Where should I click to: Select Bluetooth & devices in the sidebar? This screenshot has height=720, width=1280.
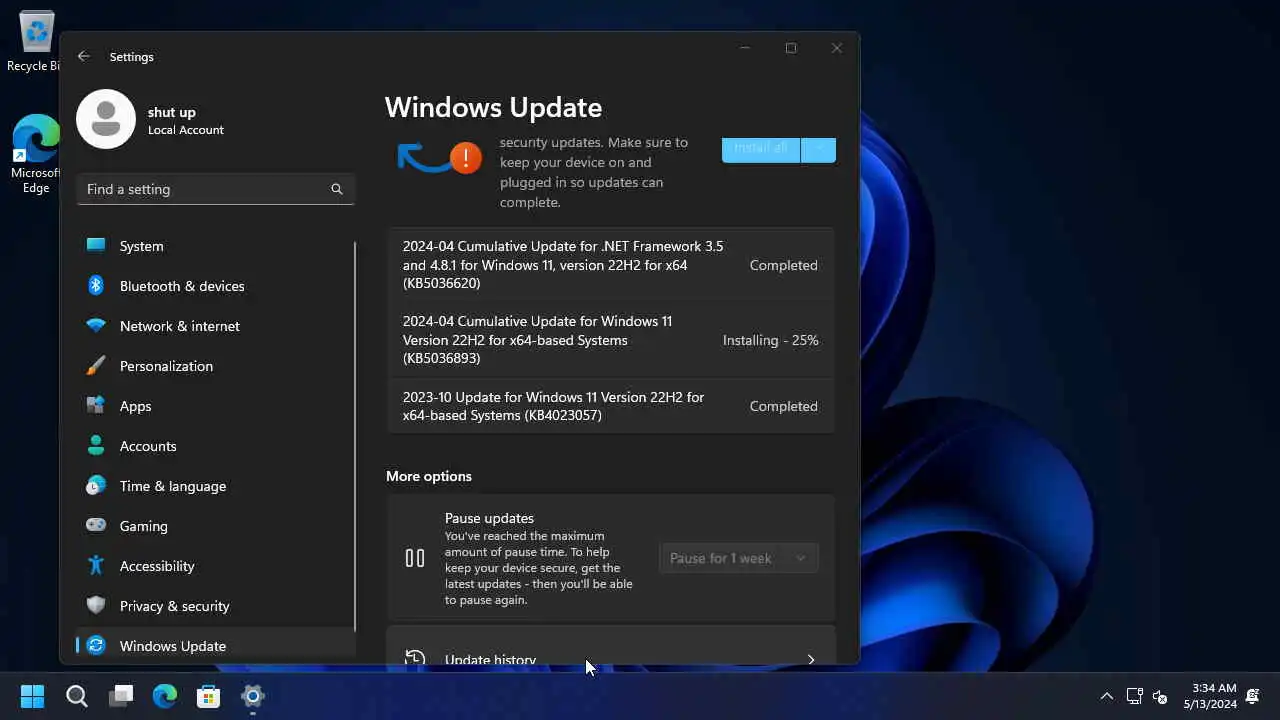pos(215,285)
